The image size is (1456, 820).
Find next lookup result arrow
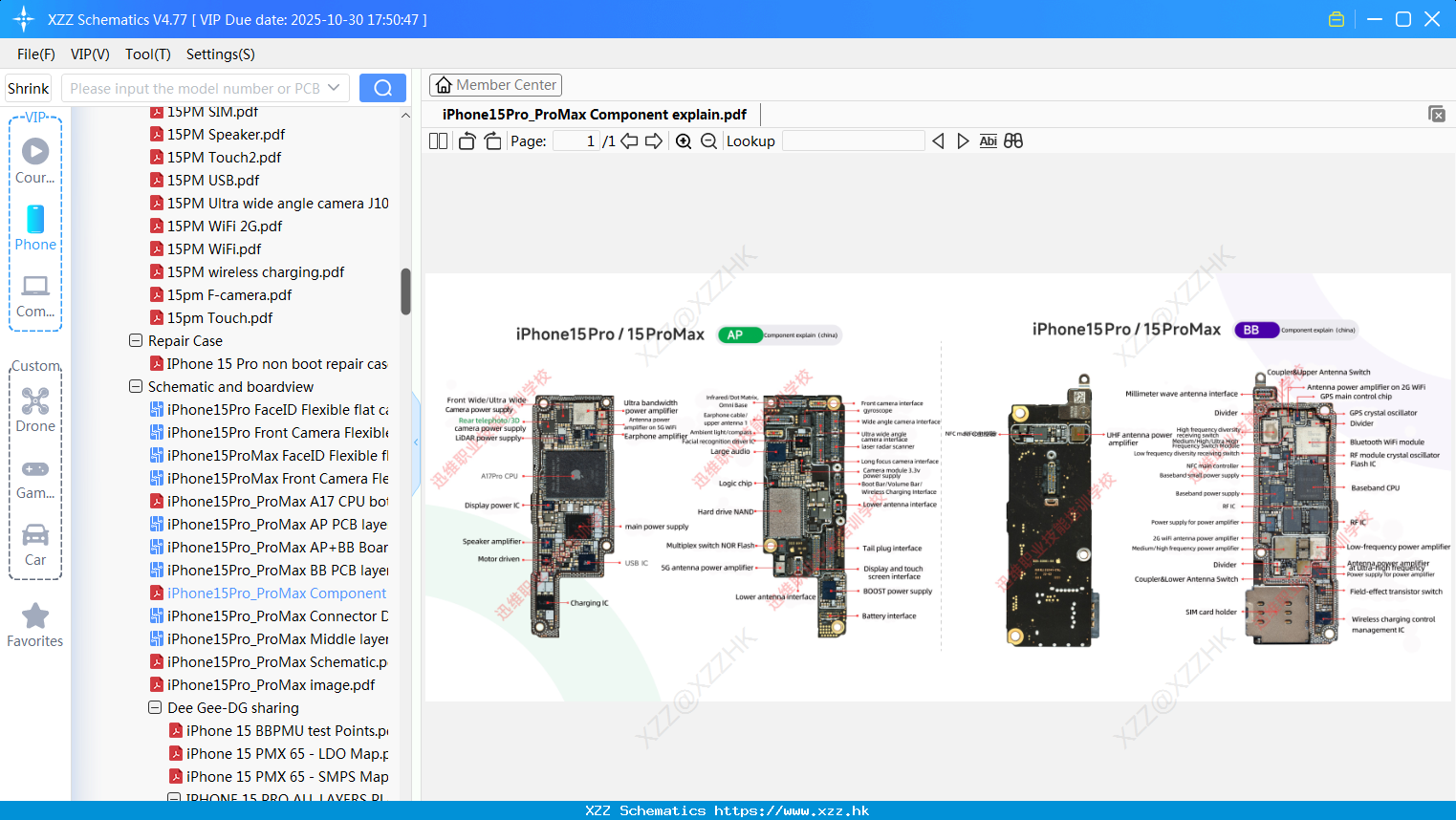point(963,141)
